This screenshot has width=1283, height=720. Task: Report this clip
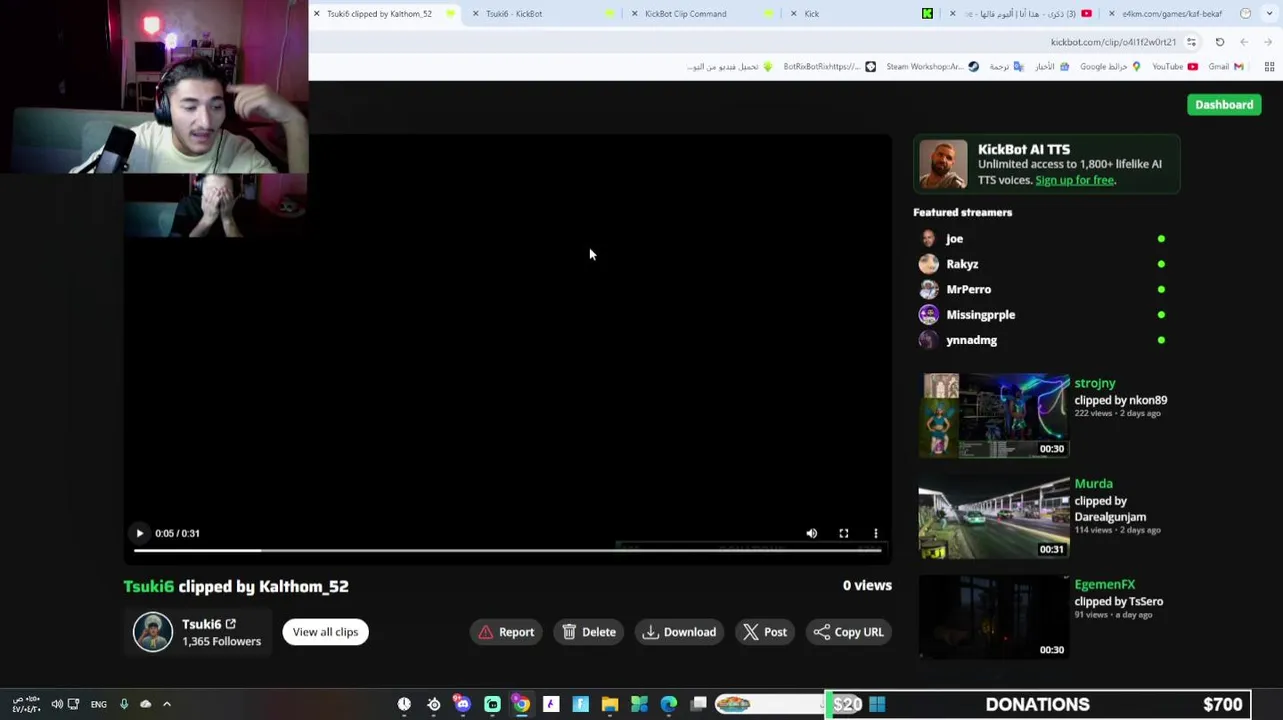(506, 632)
